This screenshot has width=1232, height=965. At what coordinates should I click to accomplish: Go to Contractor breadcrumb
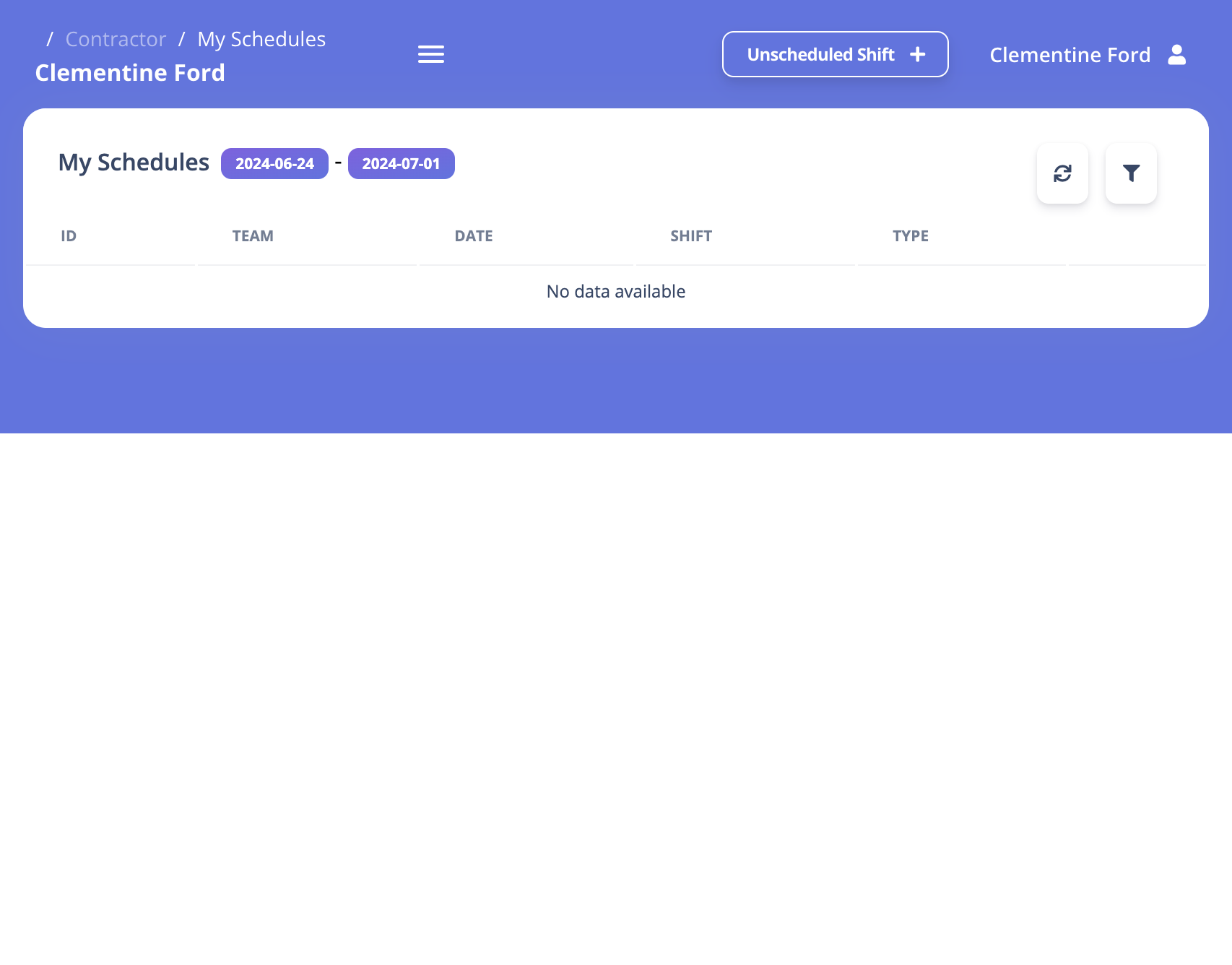pos(116,39)
